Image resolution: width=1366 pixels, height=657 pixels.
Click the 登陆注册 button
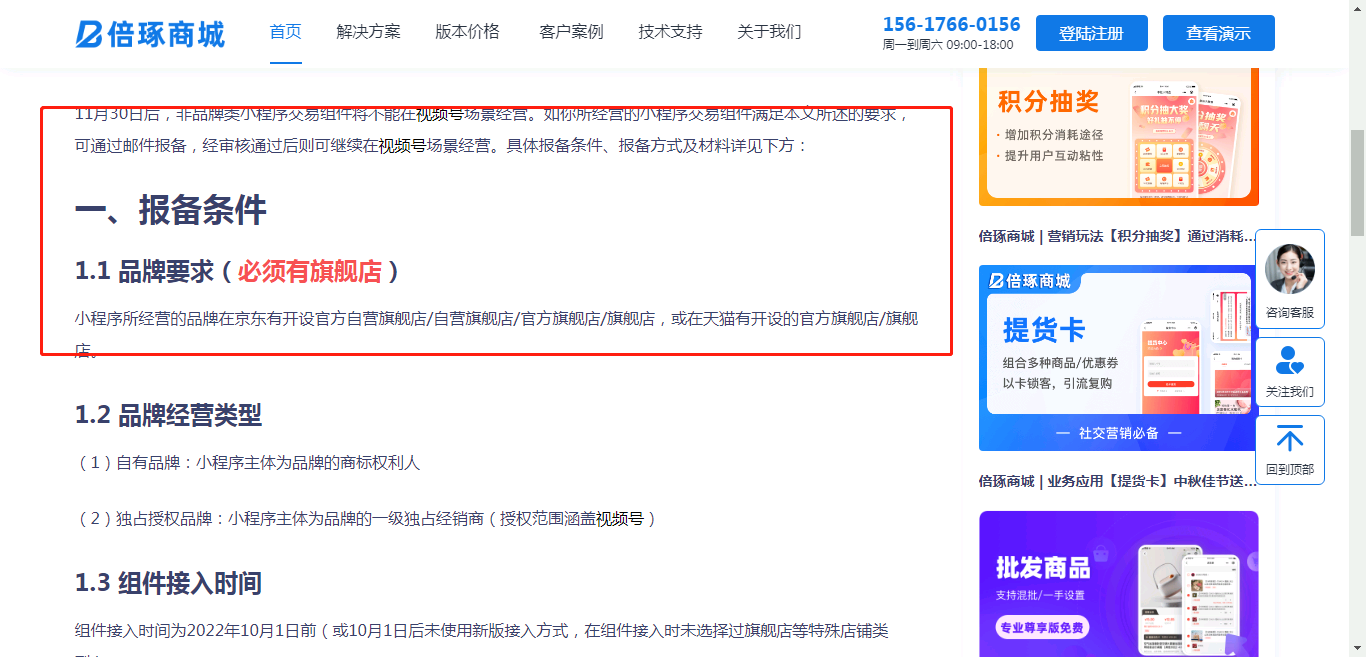[x=1091, y=33]
